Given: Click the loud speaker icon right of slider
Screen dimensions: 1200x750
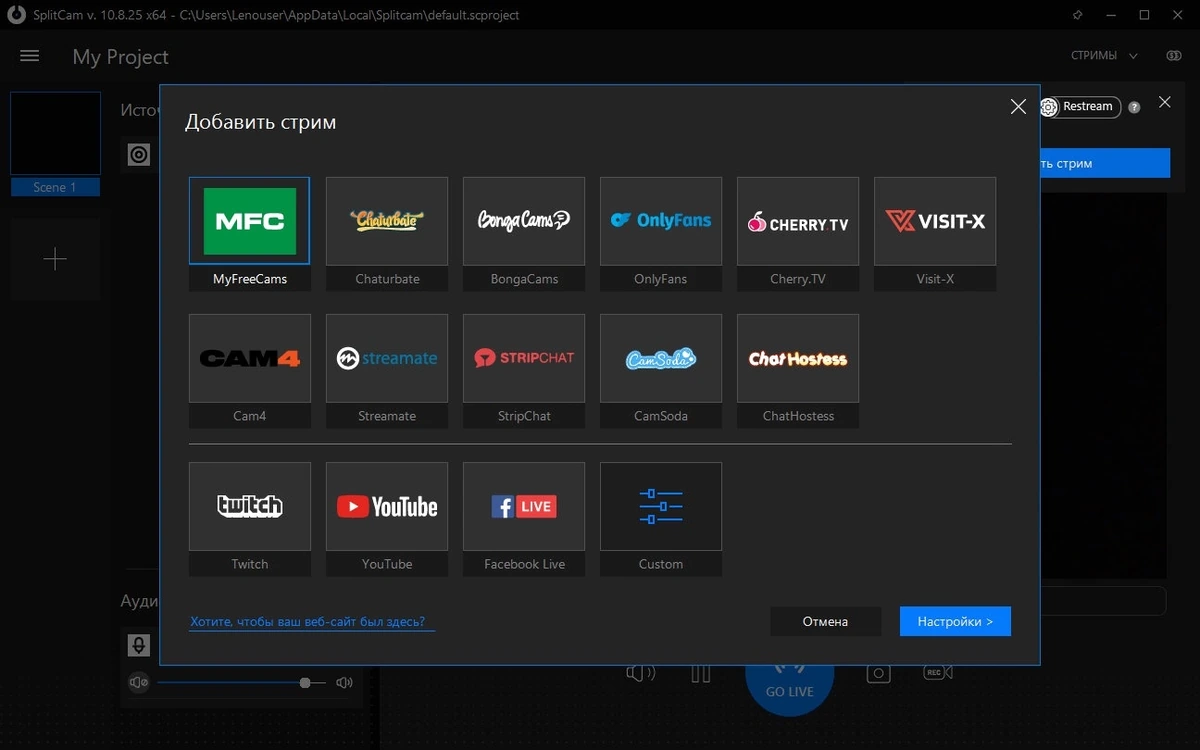Looking at the screenshot, I should pyautogui.click(x=345, y=683).
